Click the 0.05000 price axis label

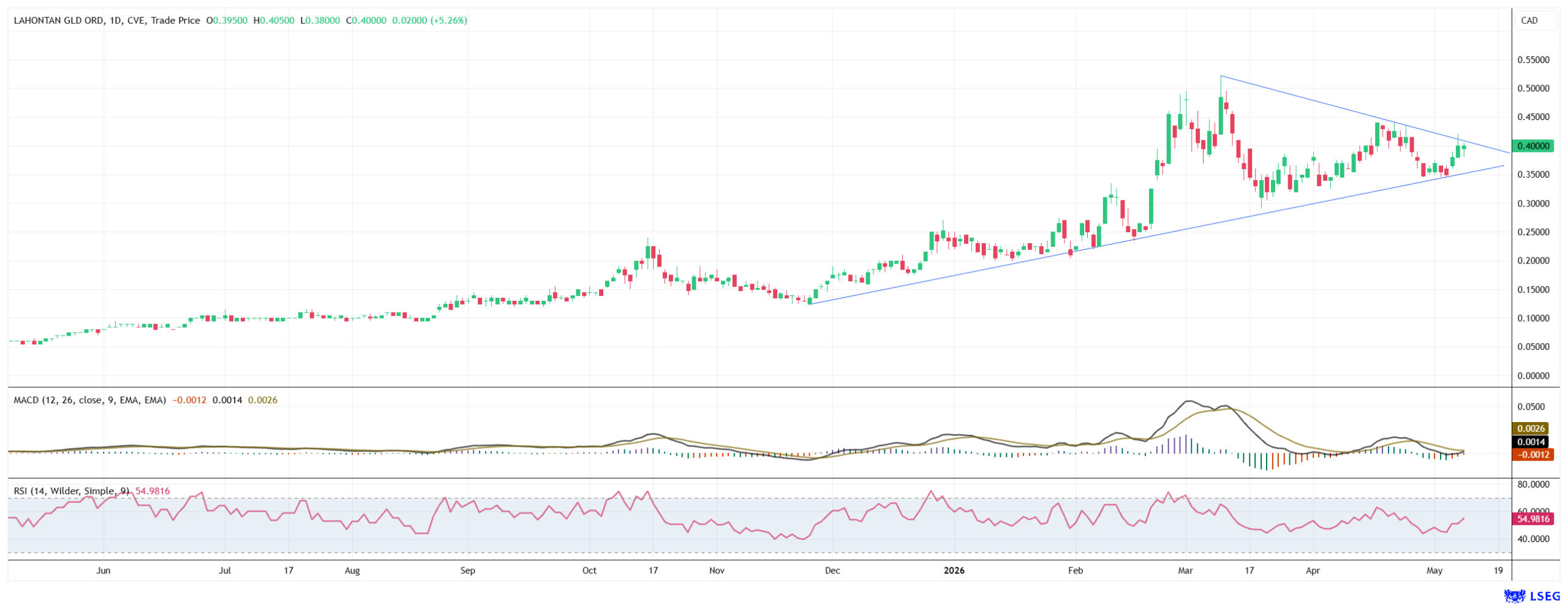[x=1533, y=347]
